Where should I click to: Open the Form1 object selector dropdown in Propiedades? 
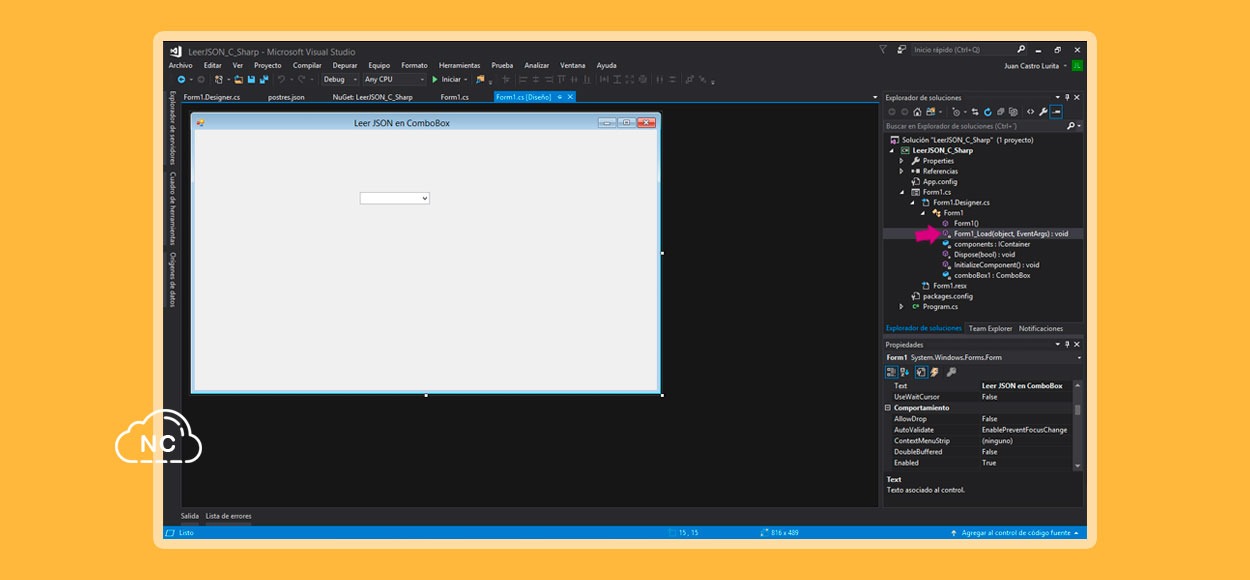coord(1078,357)
